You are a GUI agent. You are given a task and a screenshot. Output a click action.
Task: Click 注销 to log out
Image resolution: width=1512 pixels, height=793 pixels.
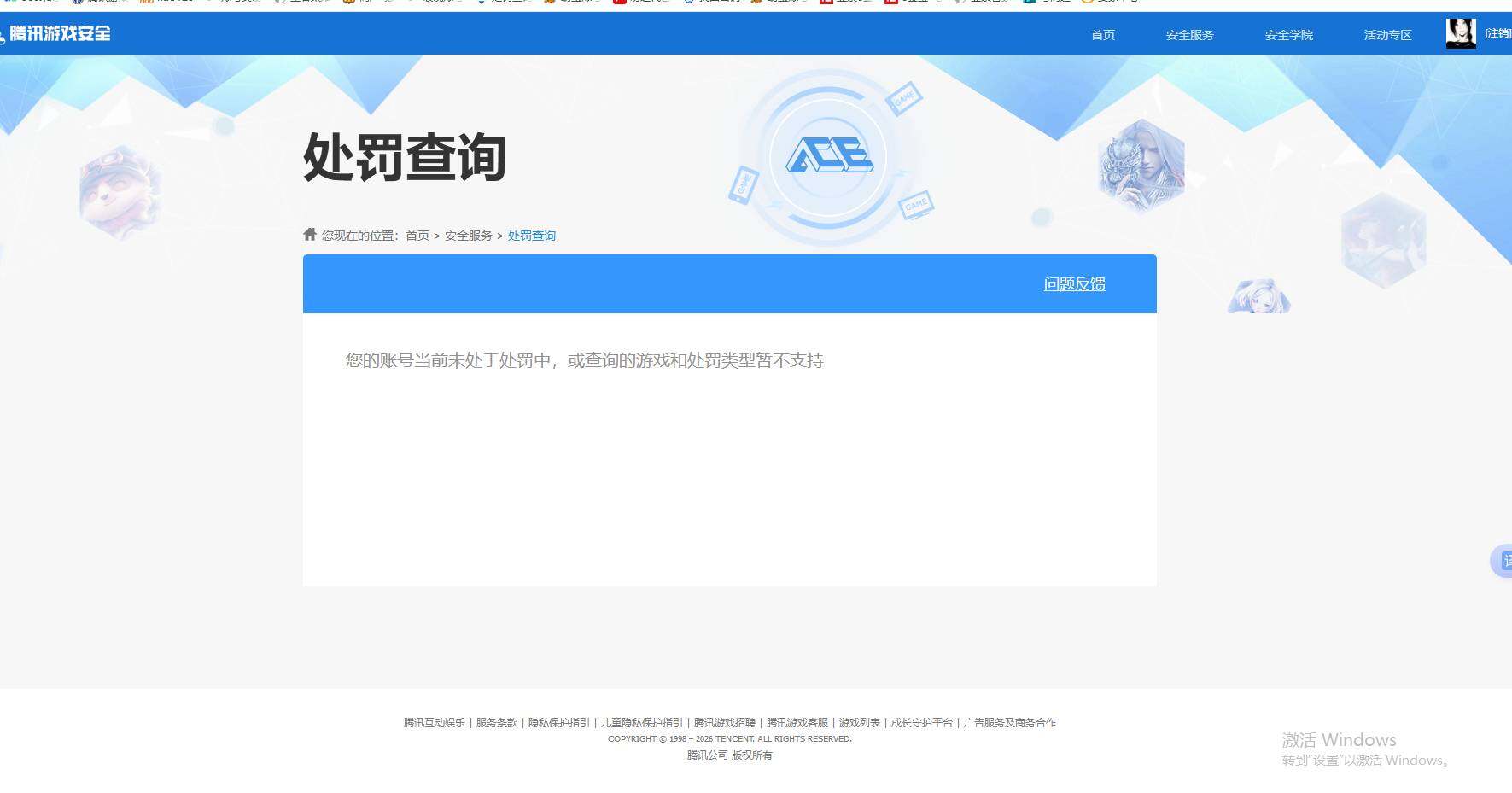[1498, 33]
